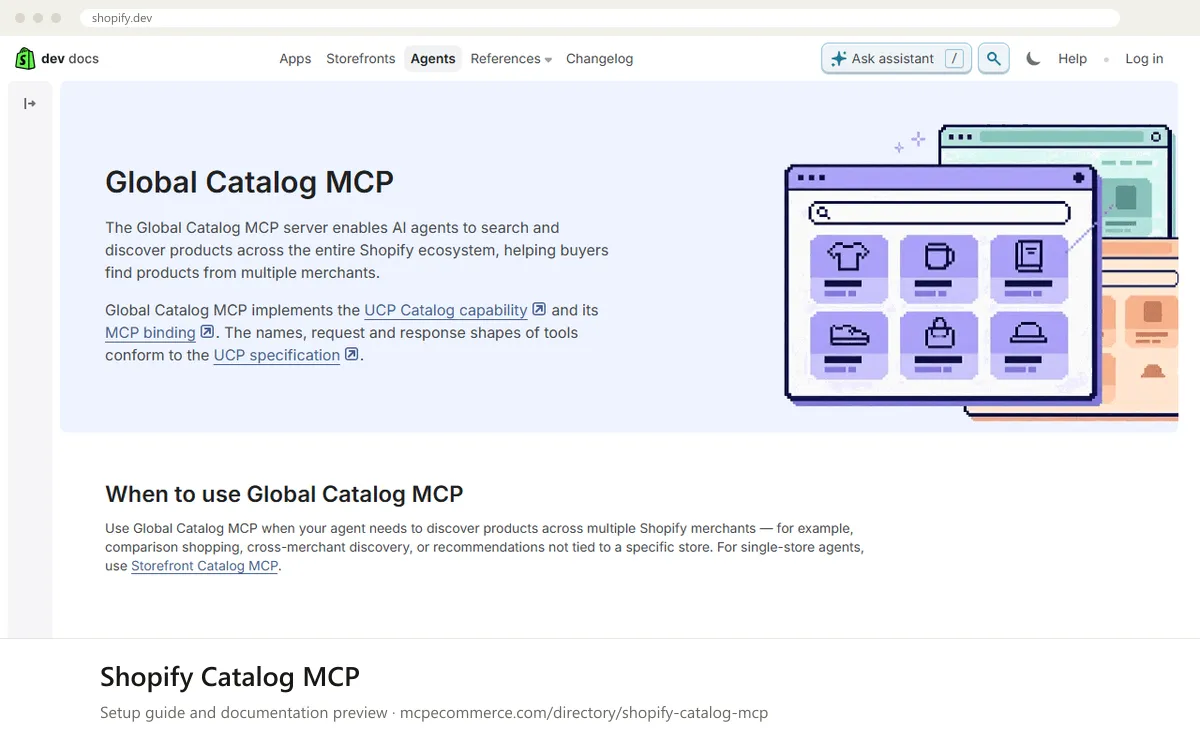This screenshot has height=750, width=1200.
Task: Open the Apps nav item
Action: 295,59
